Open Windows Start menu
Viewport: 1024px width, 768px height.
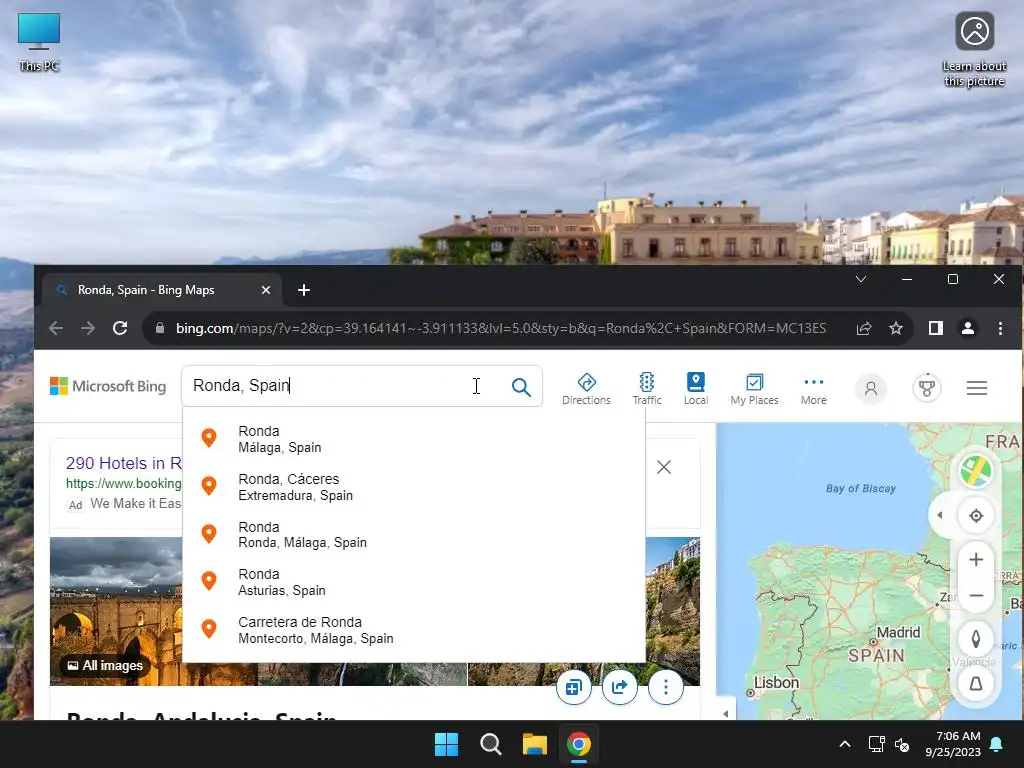[447, 744]
